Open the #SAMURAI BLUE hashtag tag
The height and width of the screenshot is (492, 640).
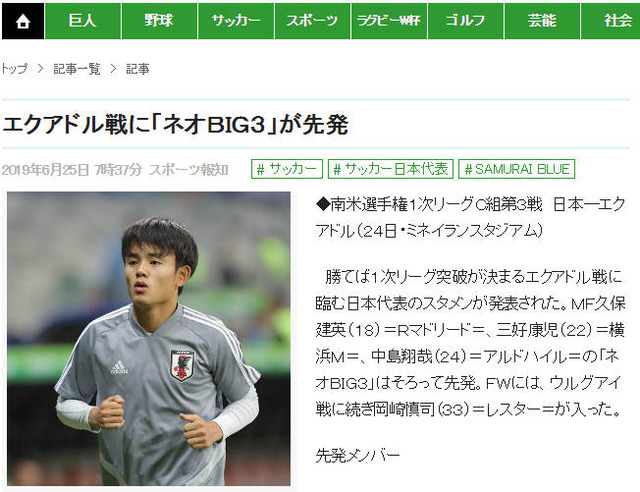[517, 169]
